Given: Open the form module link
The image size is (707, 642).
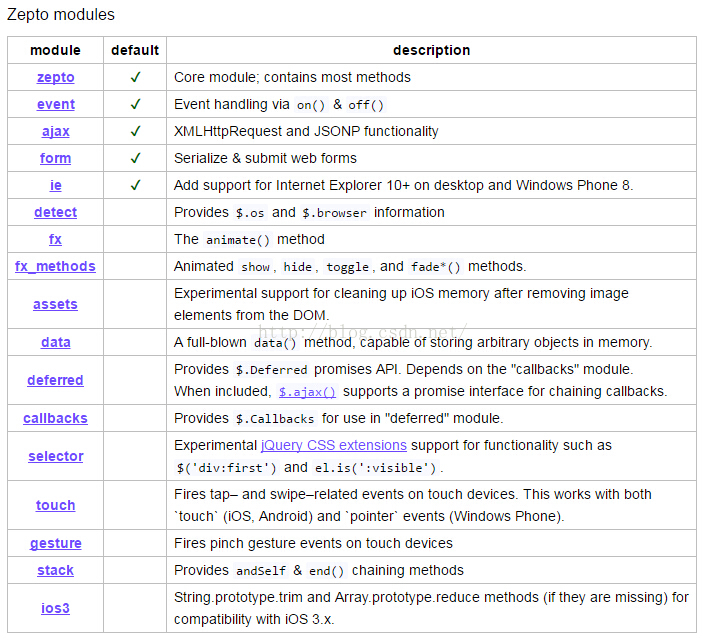Looking at the screenshot, I should (x=55, y=158).
